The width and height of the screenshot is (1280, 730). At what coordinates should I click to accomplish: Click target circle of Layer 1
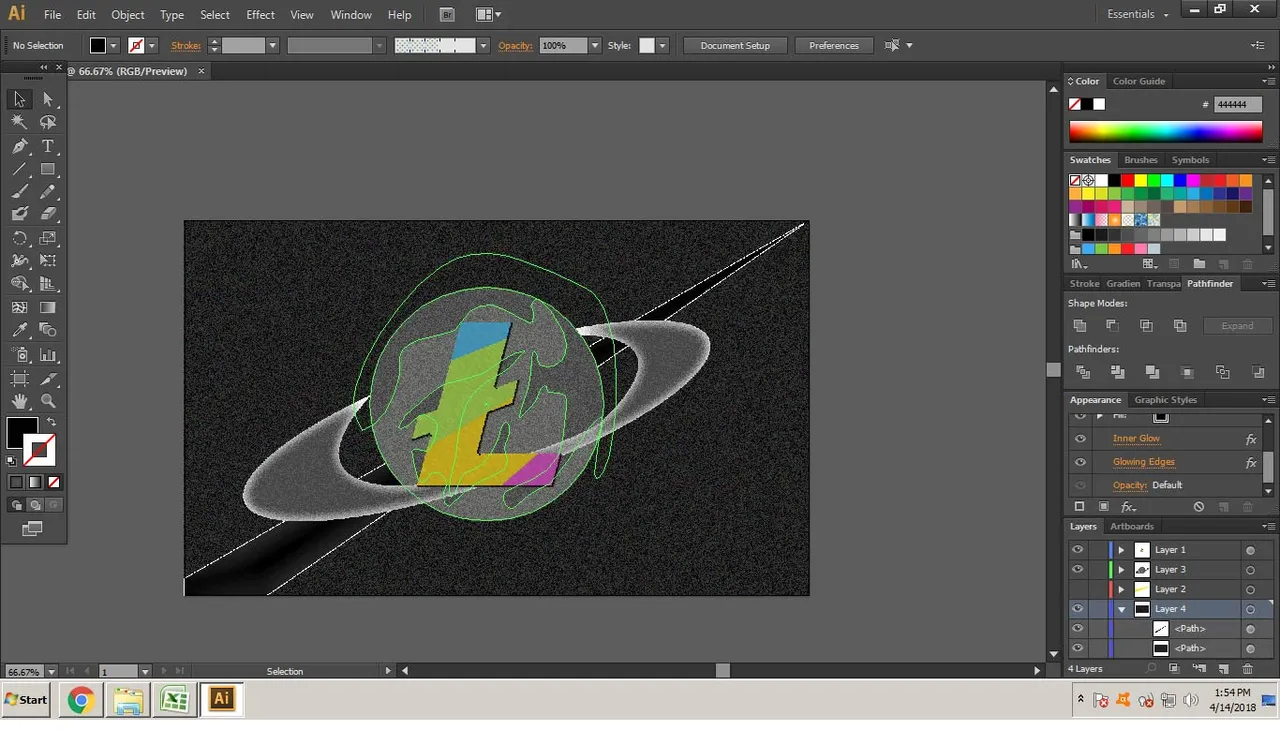click(1250, 550)
